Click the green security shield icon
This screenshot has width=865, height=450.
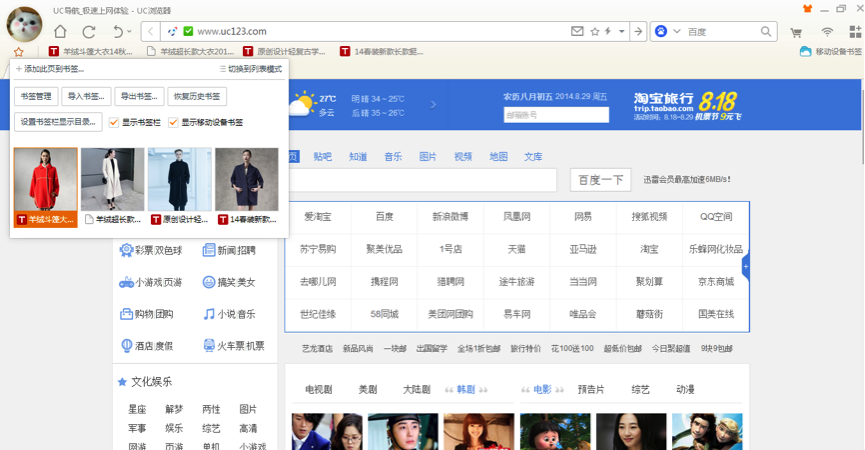[188, 31]
